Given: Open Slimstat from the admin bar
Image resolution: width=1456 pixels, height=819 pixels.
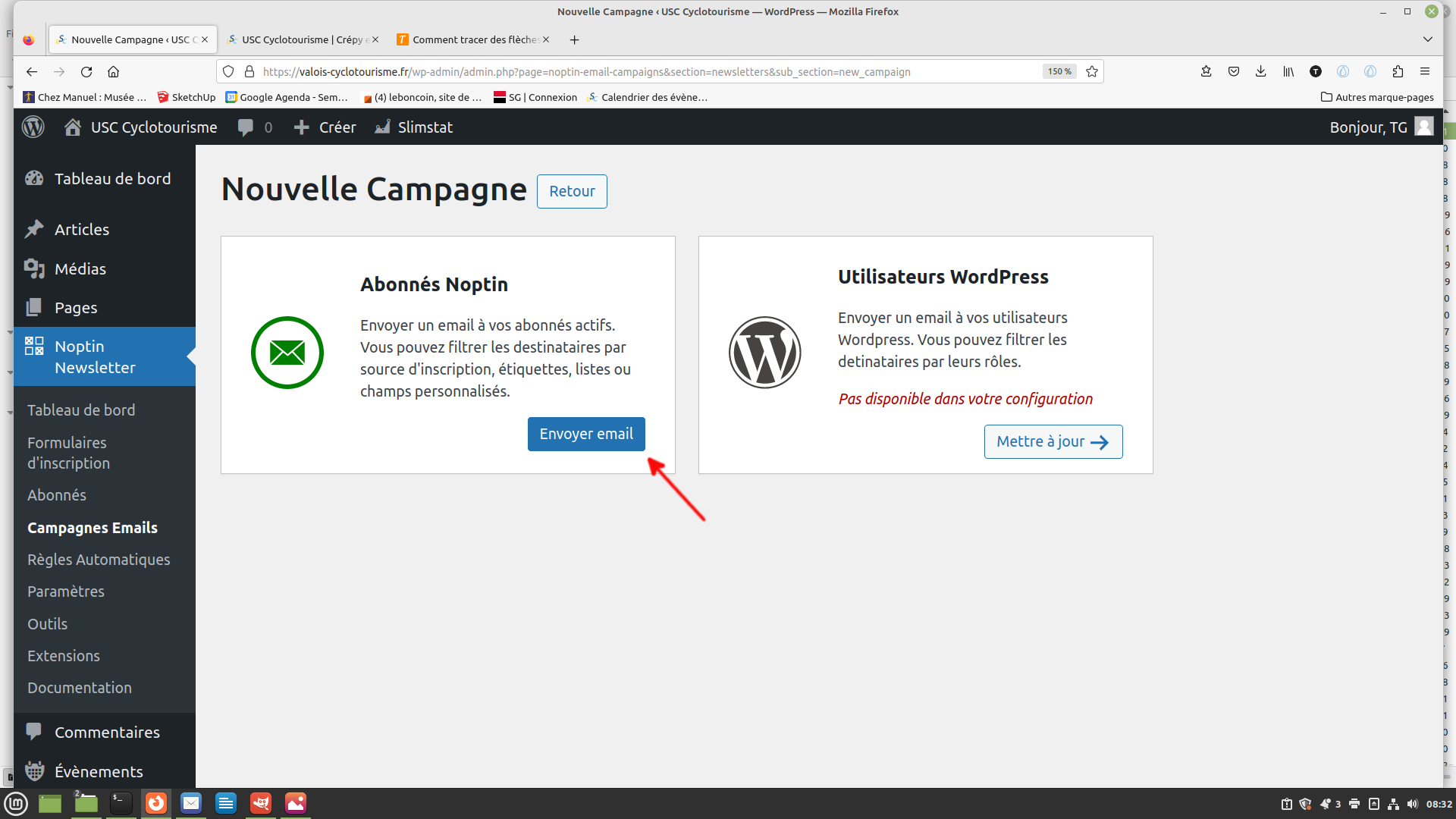Looking at the screenshot, I should 414,127.
